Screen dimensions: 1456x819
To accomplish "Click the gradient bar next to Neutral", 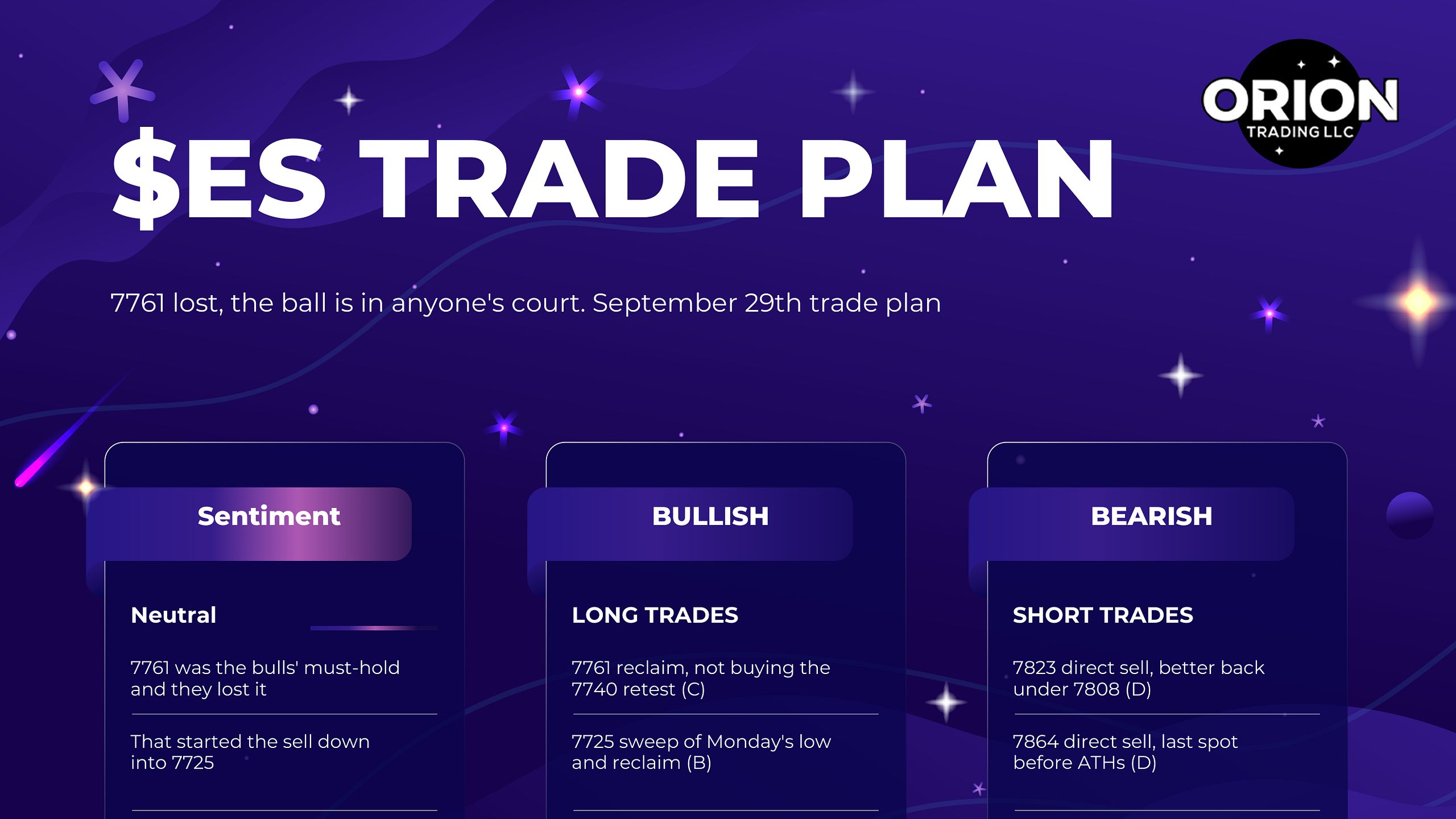I will coord(374,628).
